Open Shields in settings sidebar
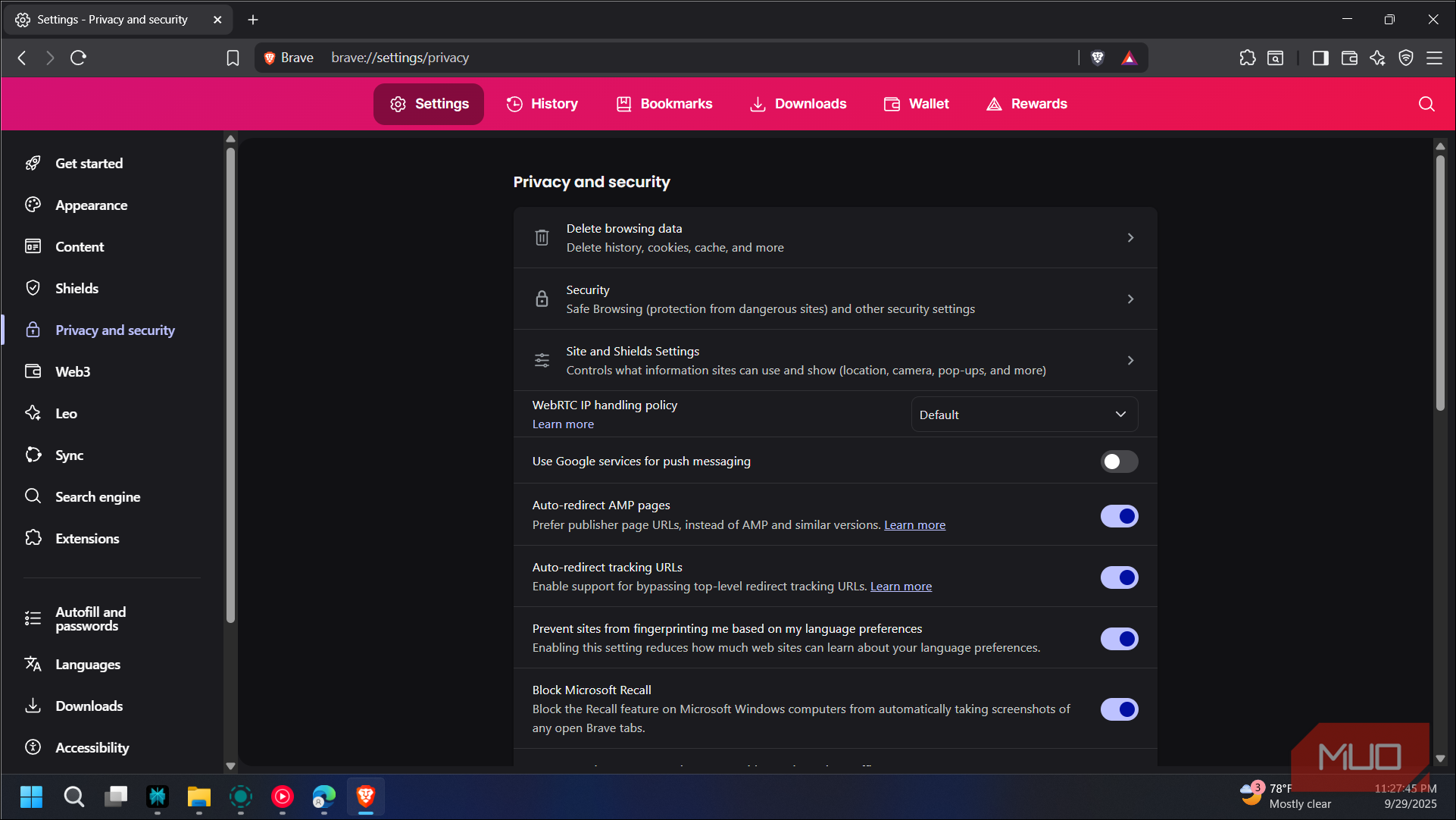The image size is (1456, 820). pos(77,289)
